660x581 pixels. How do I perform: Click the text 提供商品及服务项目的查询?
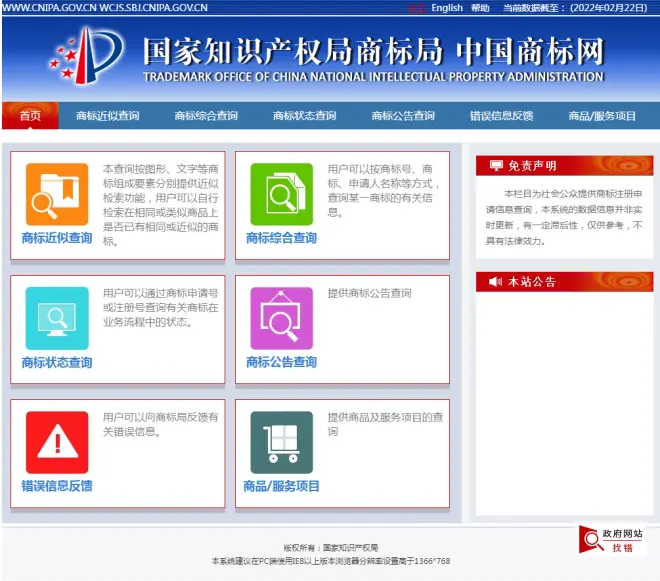(386, 424)
